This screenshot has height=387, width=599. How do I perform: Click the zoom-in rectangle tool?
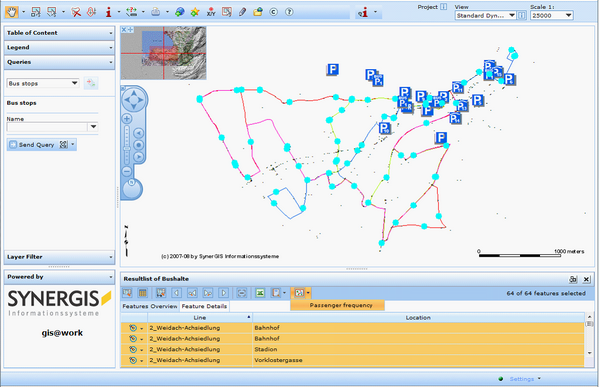tap(36, 12)
